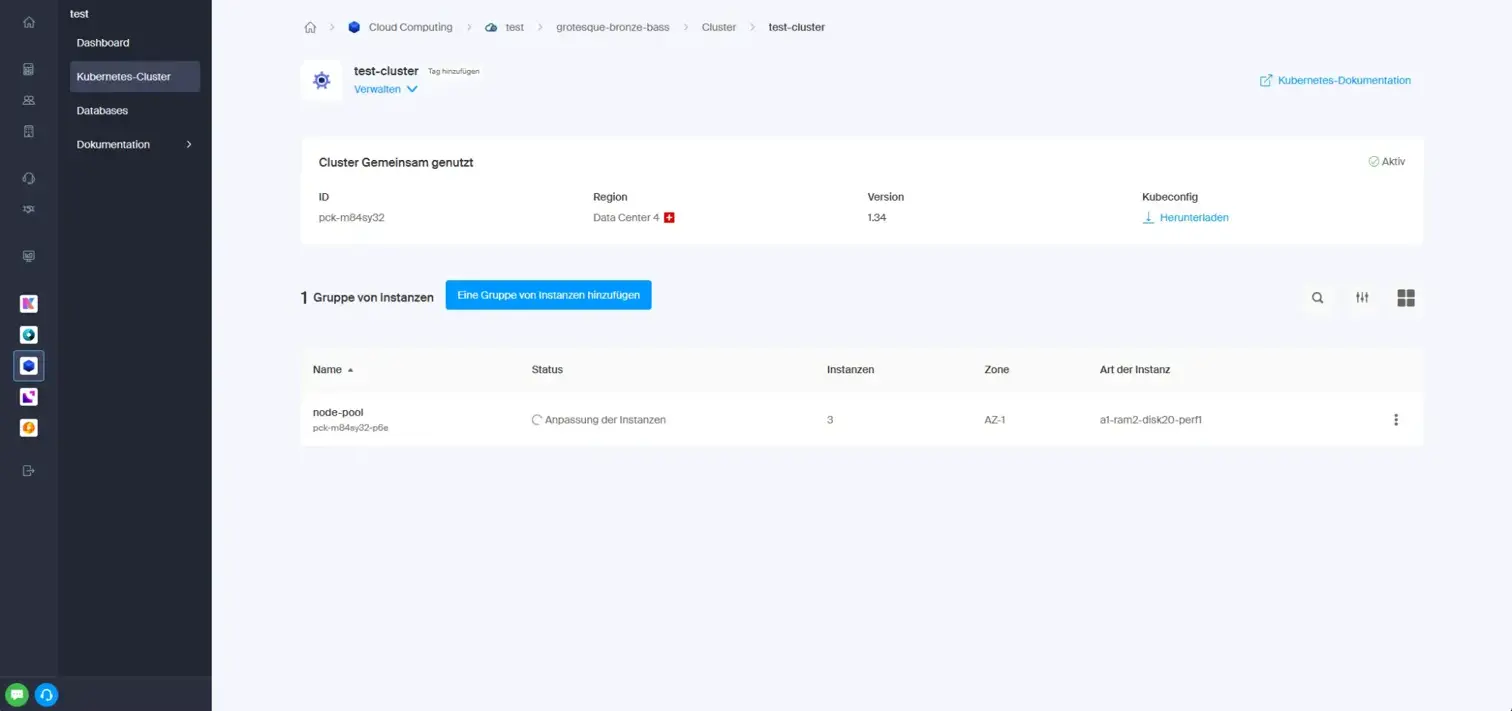Select the Kubernetes cube icon in the sidebar

coord(28,365)
